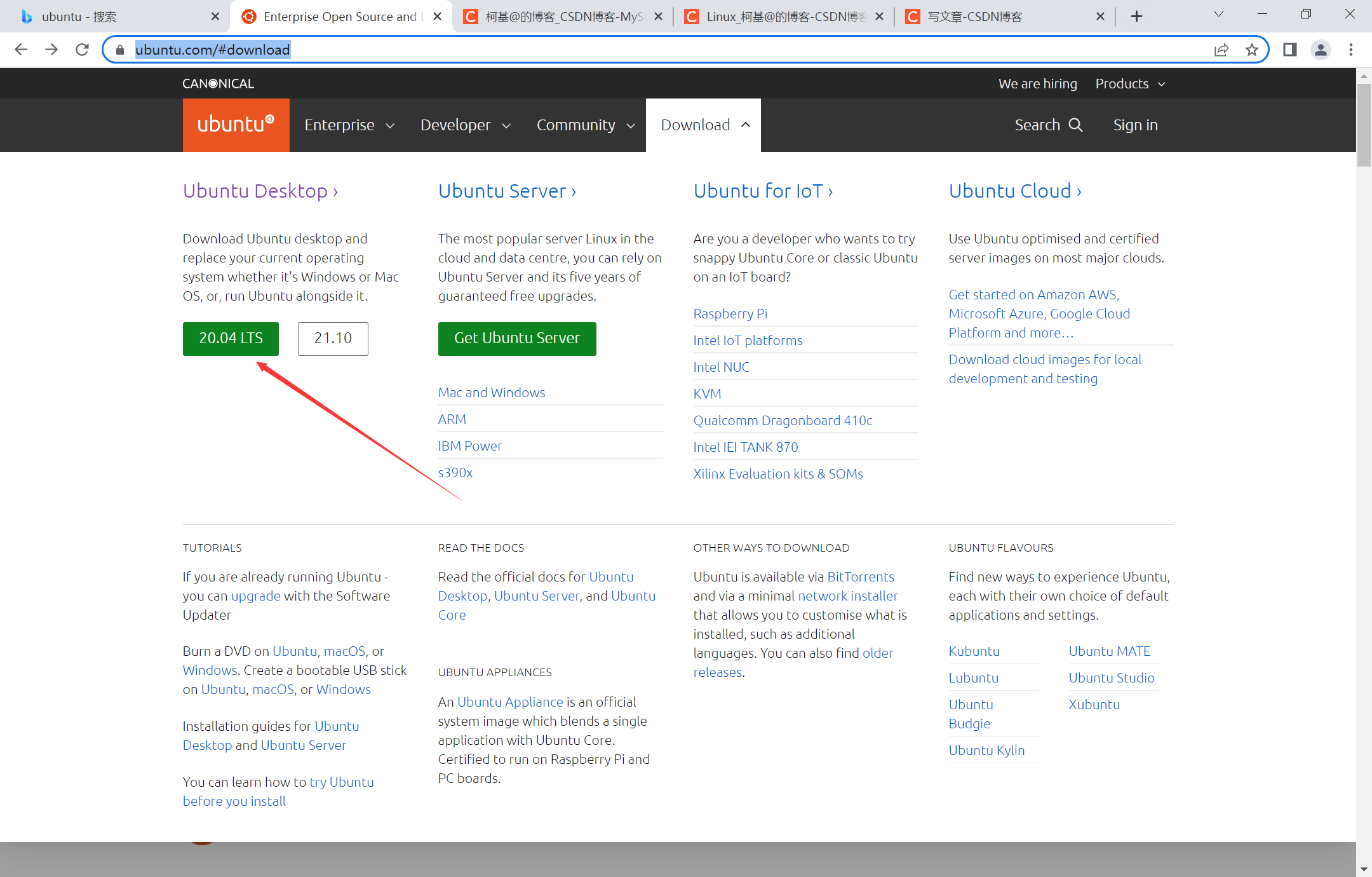Screen dimensions: 1372x877
Task: Click the orange Ubuntu logo
Action: 236,125
